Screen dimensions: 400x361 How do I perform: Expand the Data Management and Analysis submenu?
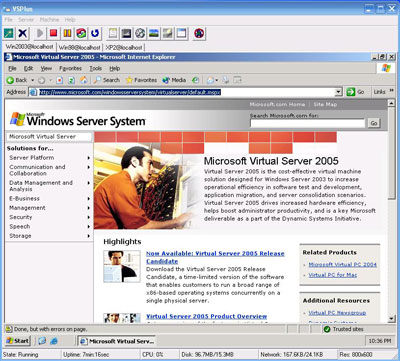tap(89, 183)
